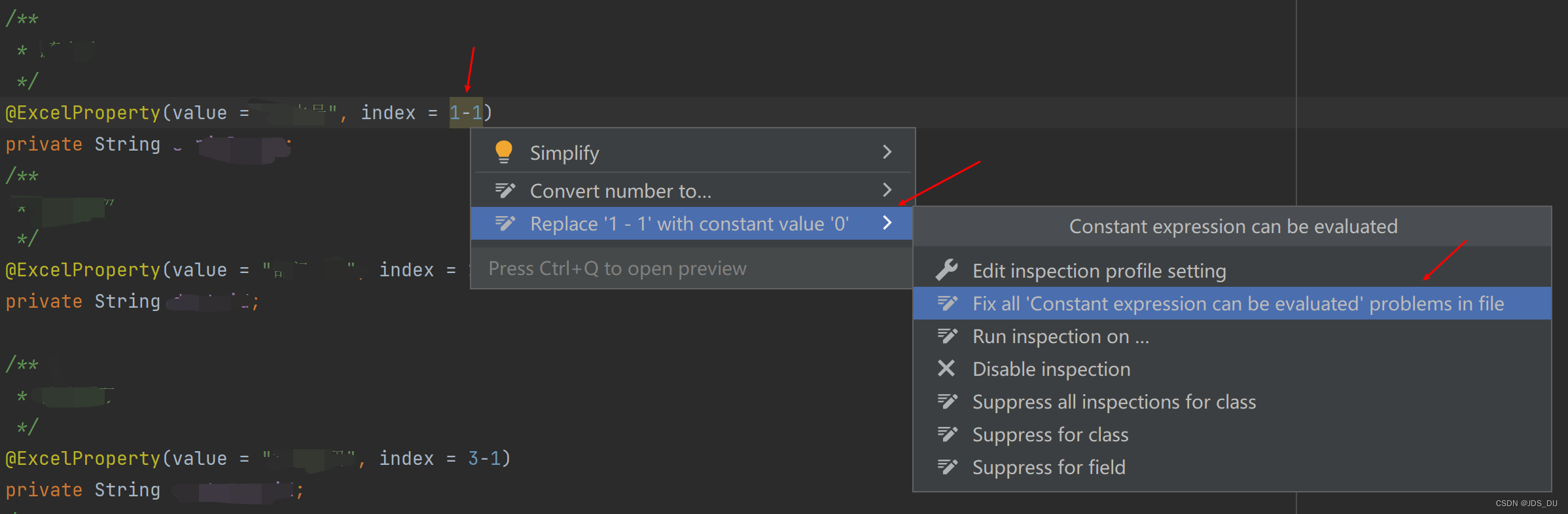Select Replace '1 - 1' with constant value '0'
Screen dimensions: 1568x514
(692, 223)
